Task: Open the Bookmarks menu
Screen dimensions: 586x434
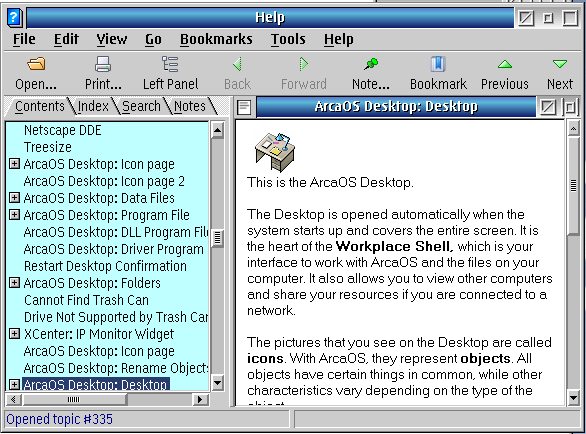Action: [216, 39]
